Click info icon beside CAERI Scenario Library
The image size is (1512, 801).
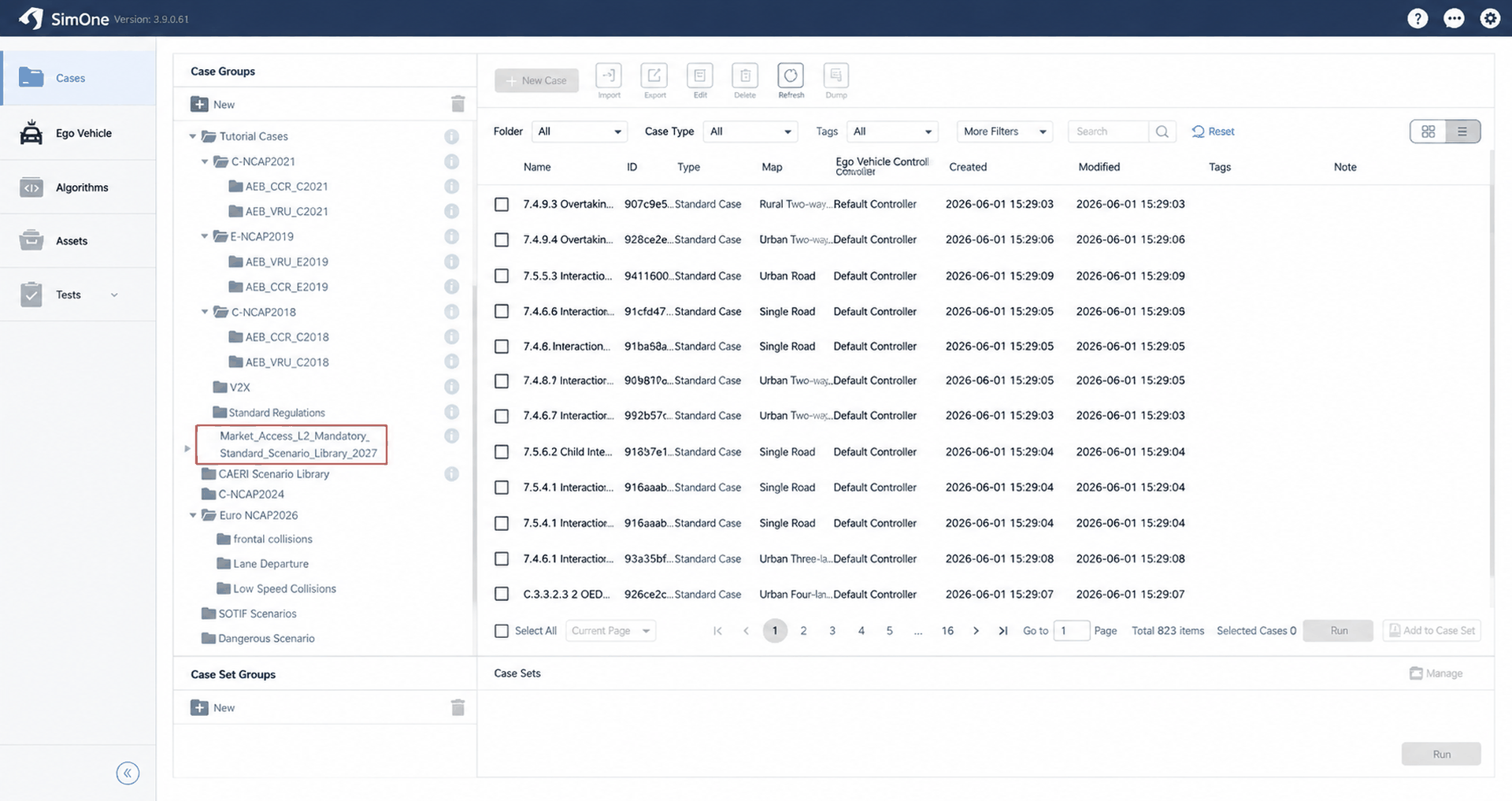pyautogui.click(x=451, y=474)
